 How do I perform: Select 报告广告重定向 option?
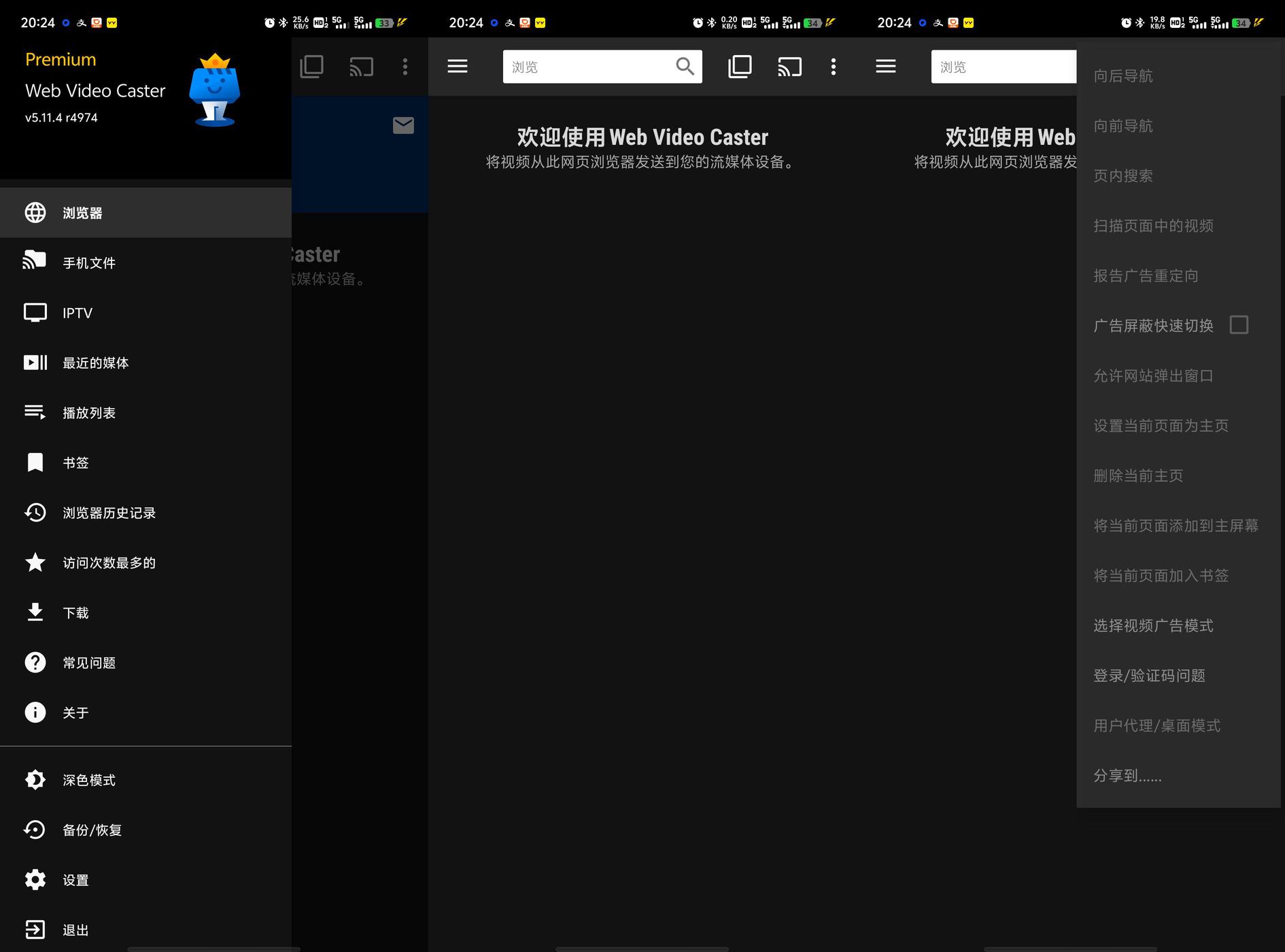(1179, 275)
